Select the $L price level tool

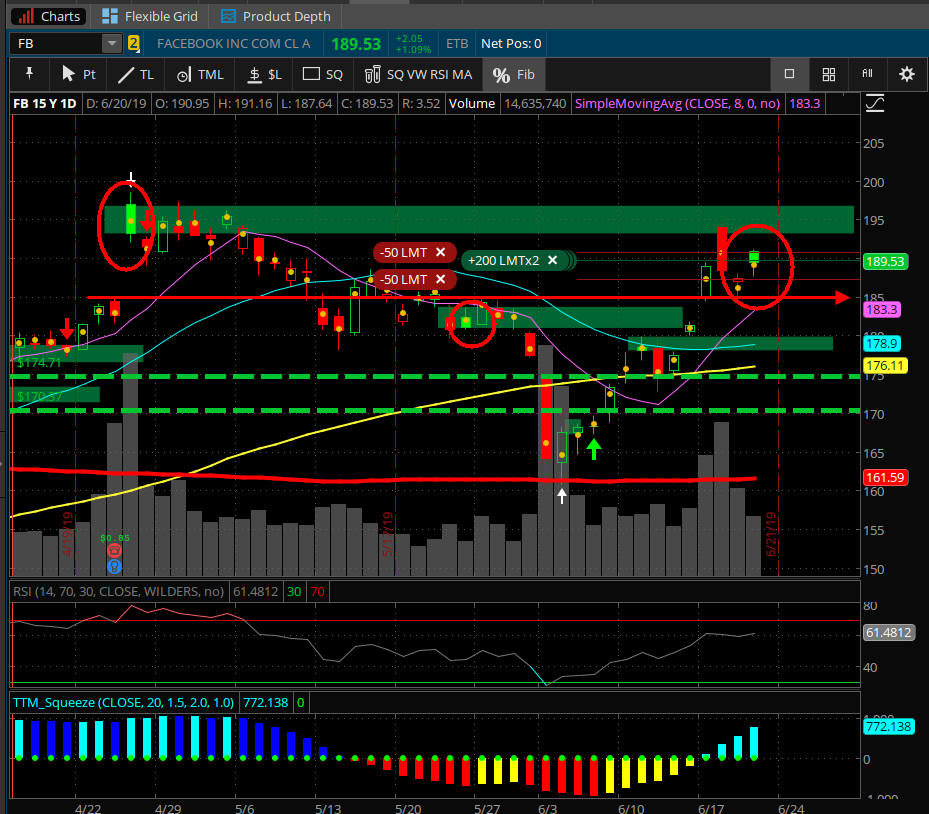(264, 74)
